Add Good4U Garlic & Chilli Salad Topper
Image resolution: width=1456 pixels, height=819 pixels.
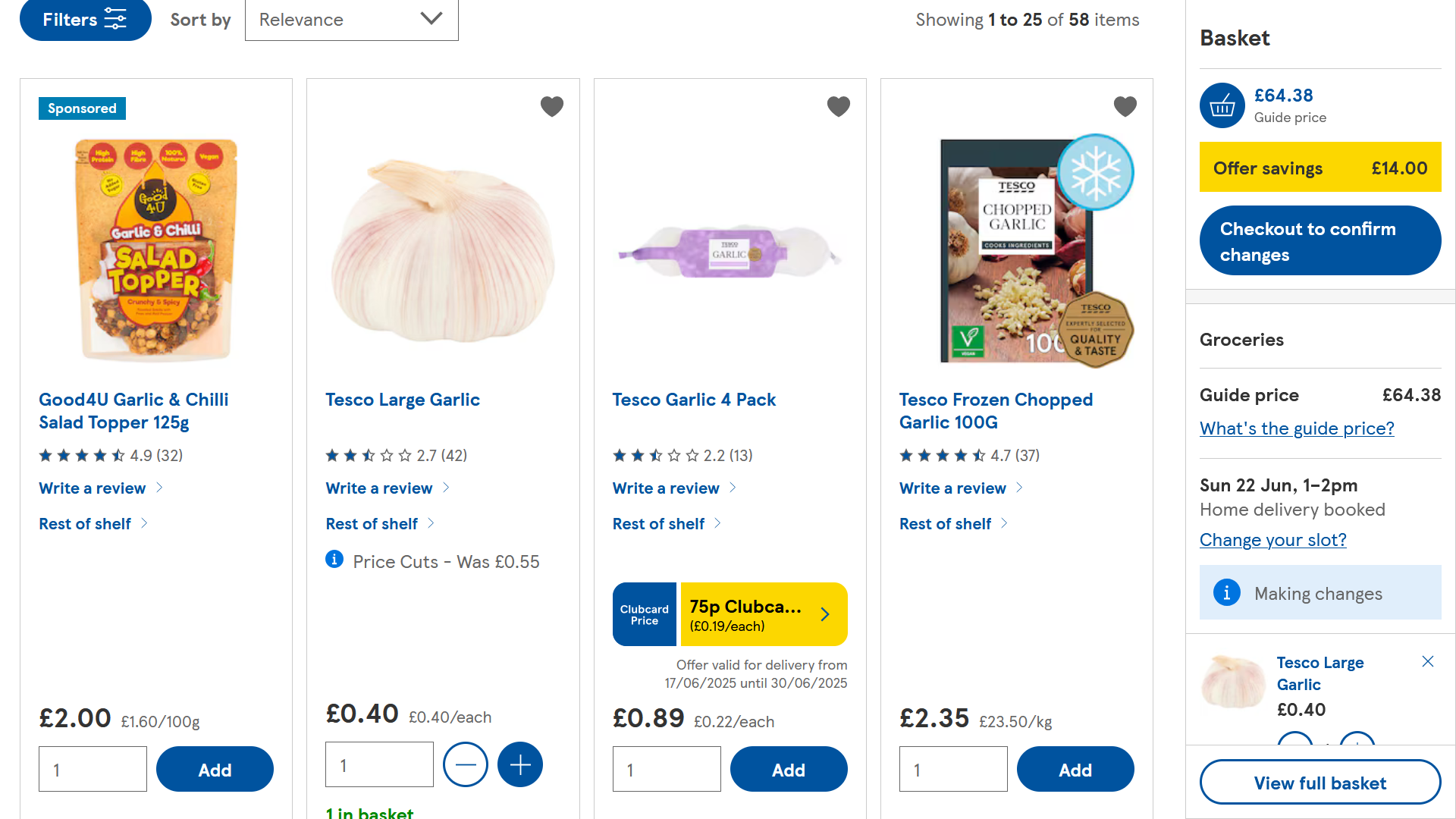click(215, 770)
